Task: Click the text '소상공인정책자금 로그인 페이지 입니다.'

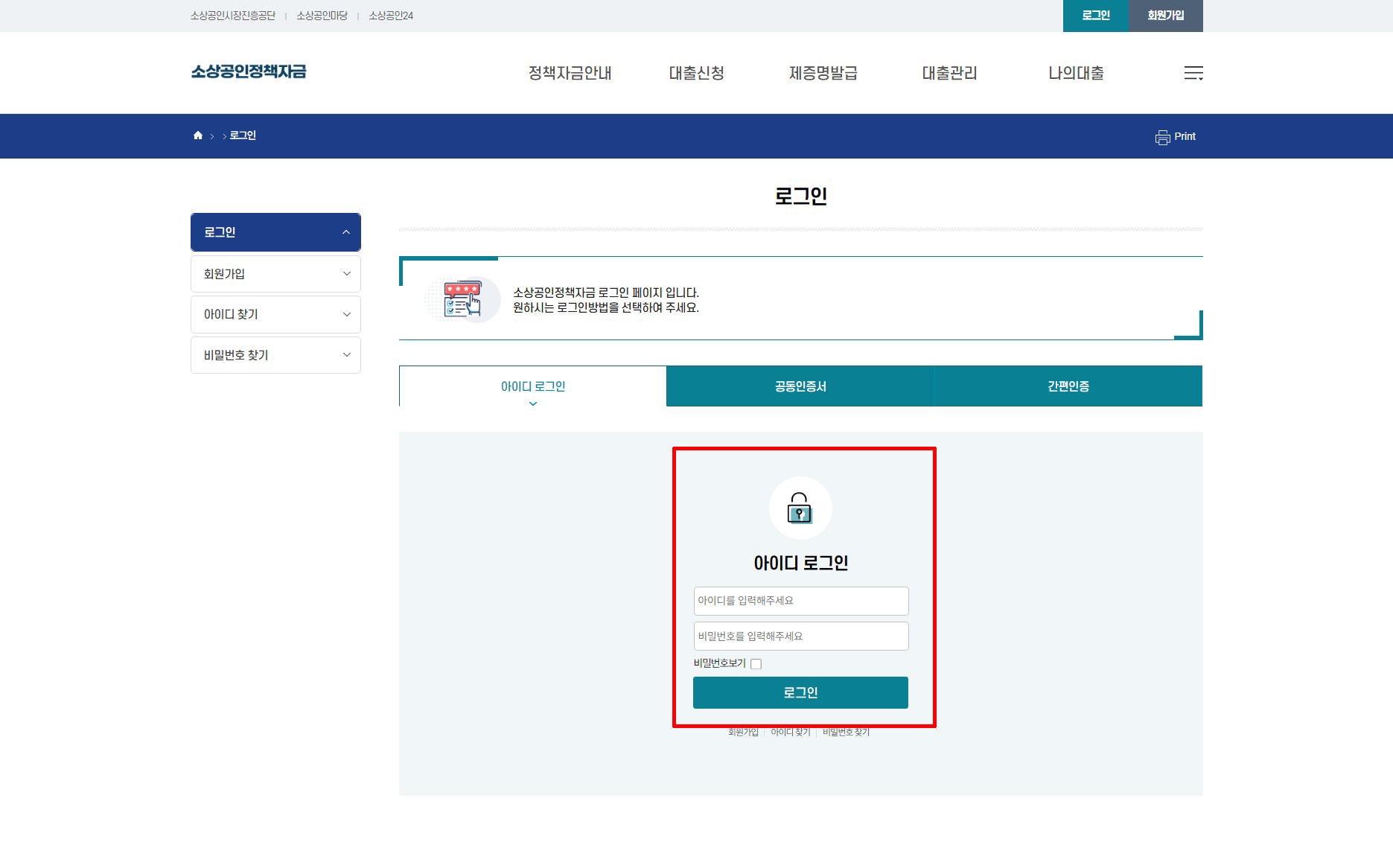Action: click(x=606, y=293)
